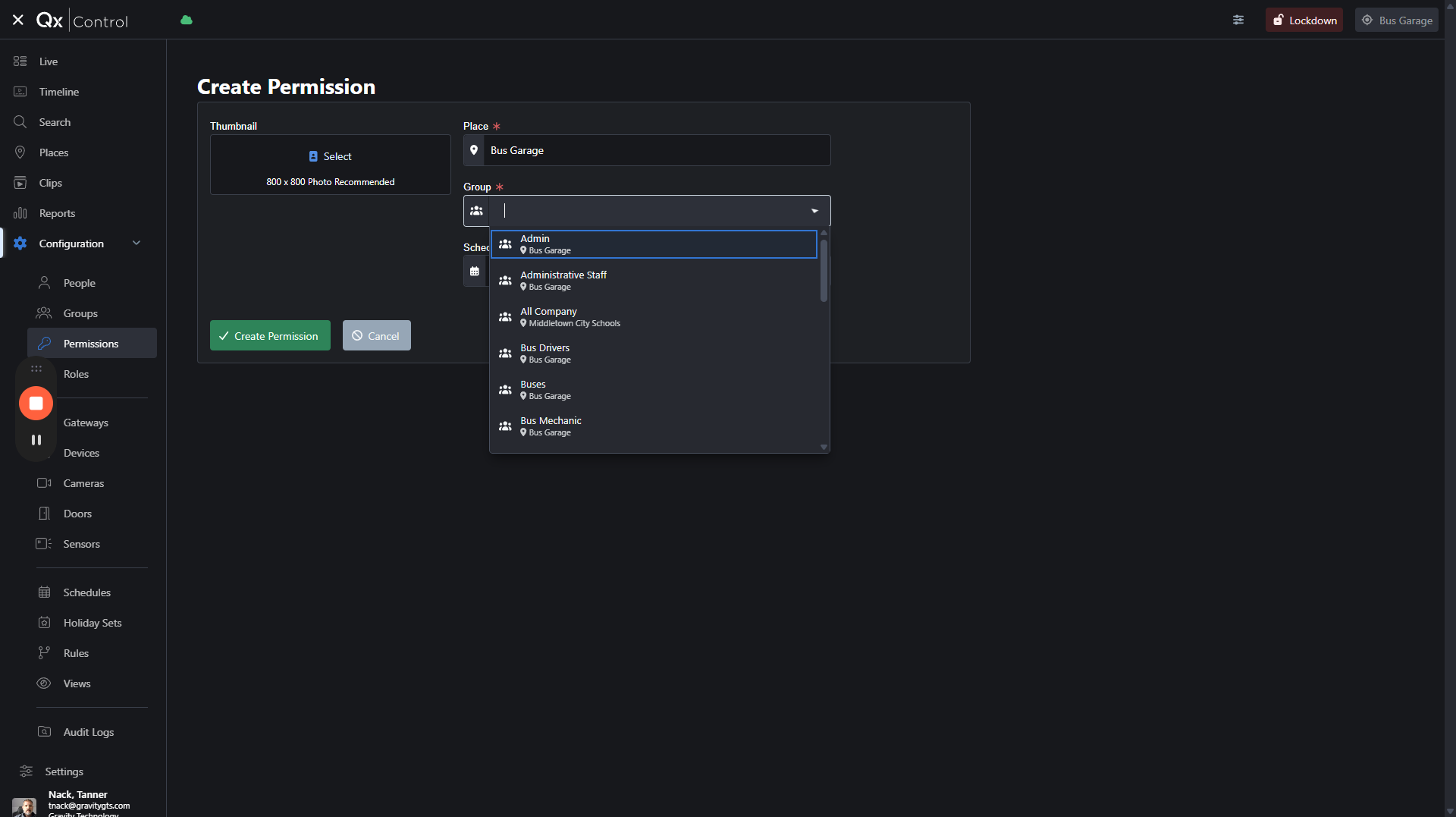Click the group people icon beside Group field
This screenshot has height=817, width=1456.
(476, 211)
